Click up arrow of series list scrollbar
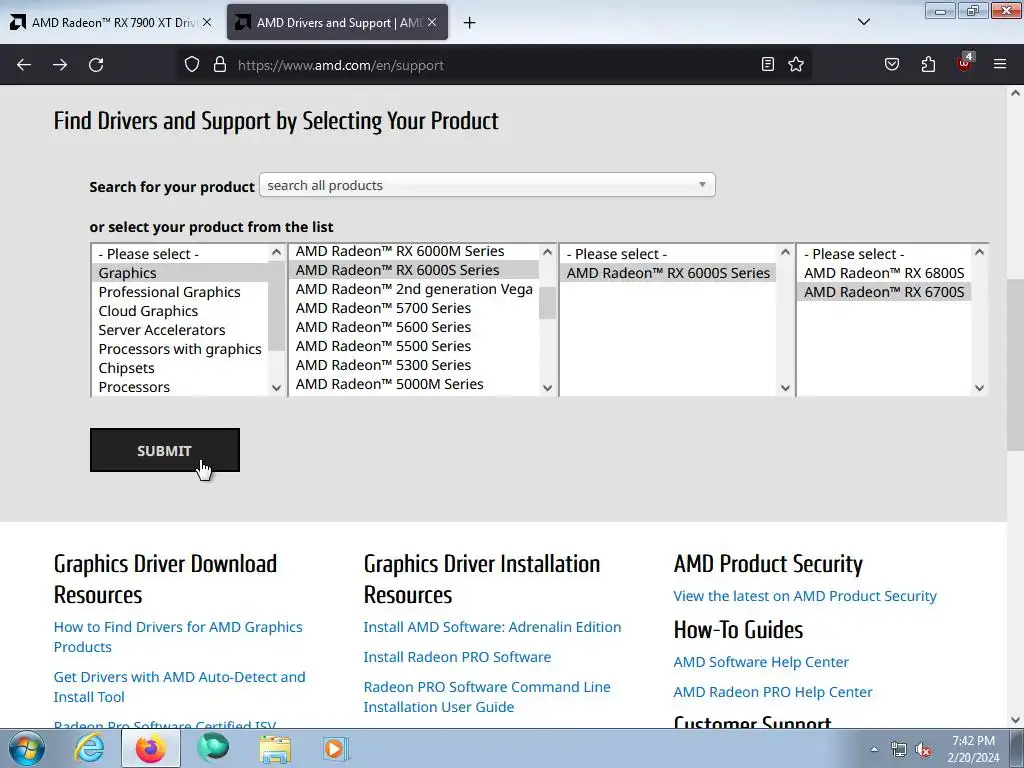The image size is (1024, 768). click(x=547, y=252)
